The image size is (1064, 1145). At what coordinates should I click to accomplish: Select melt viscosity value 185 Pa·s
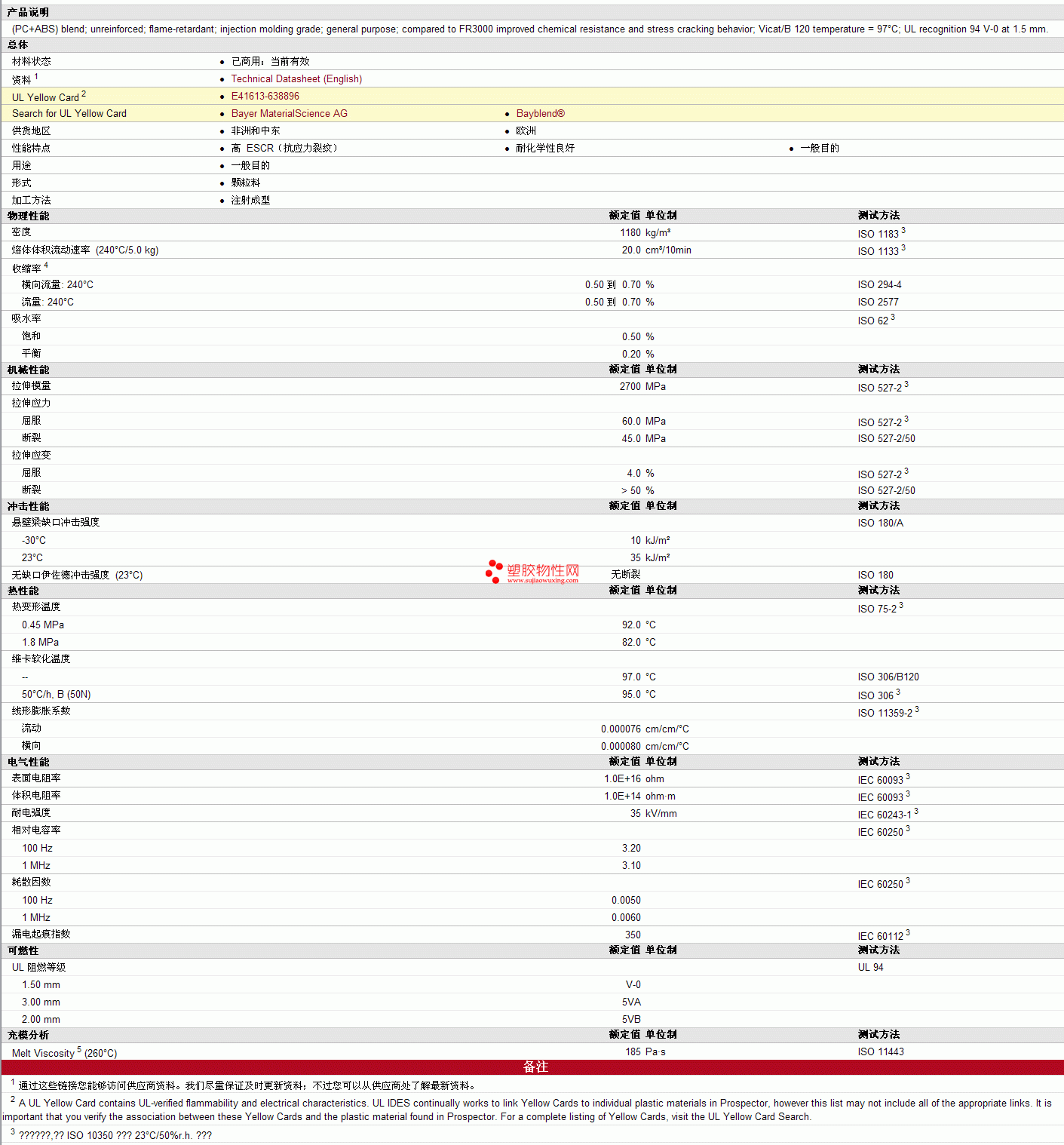pyautogui.click(x=645, y=1051)
